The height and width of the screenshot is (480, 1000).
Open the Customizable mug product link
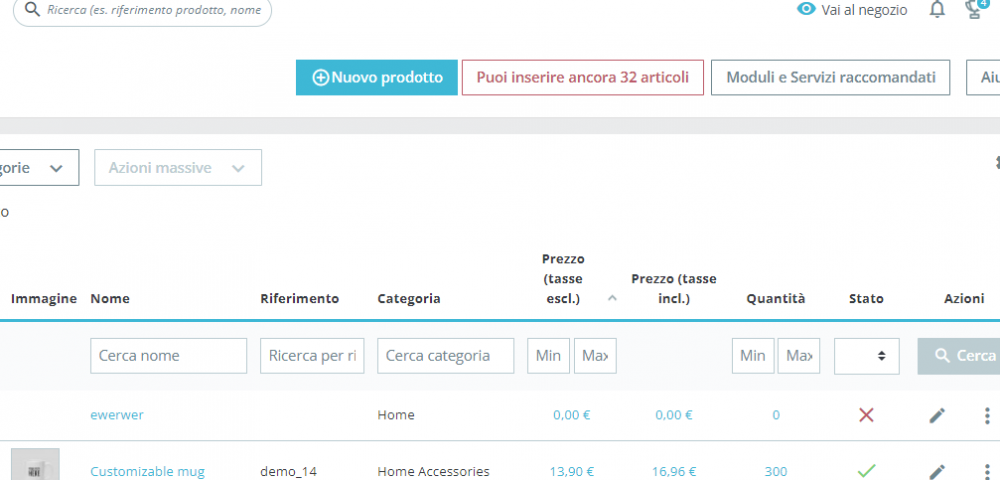point(147,472)
